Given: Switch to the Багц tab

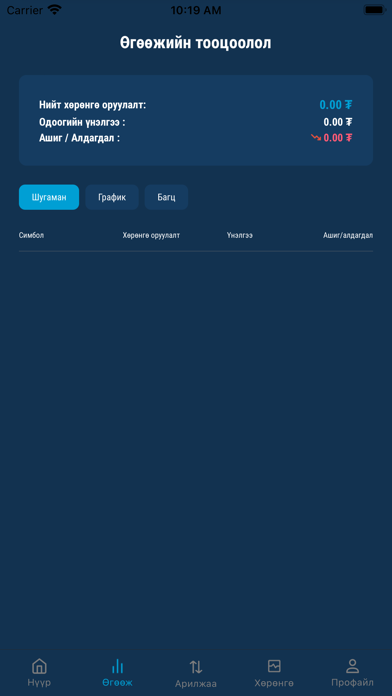Looking at the screenshot, I should [166, 197].
